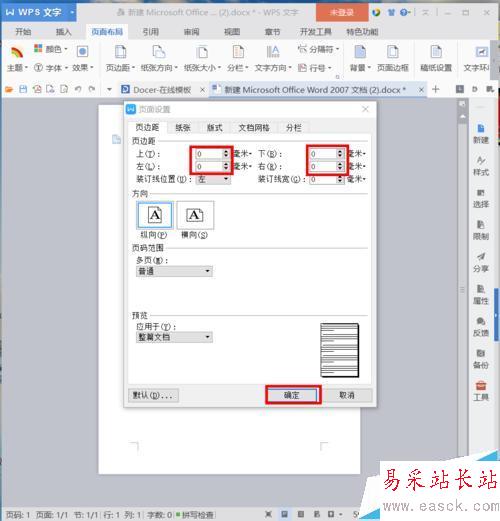Switch to 分栏 tab in dialog

point(293,128)
